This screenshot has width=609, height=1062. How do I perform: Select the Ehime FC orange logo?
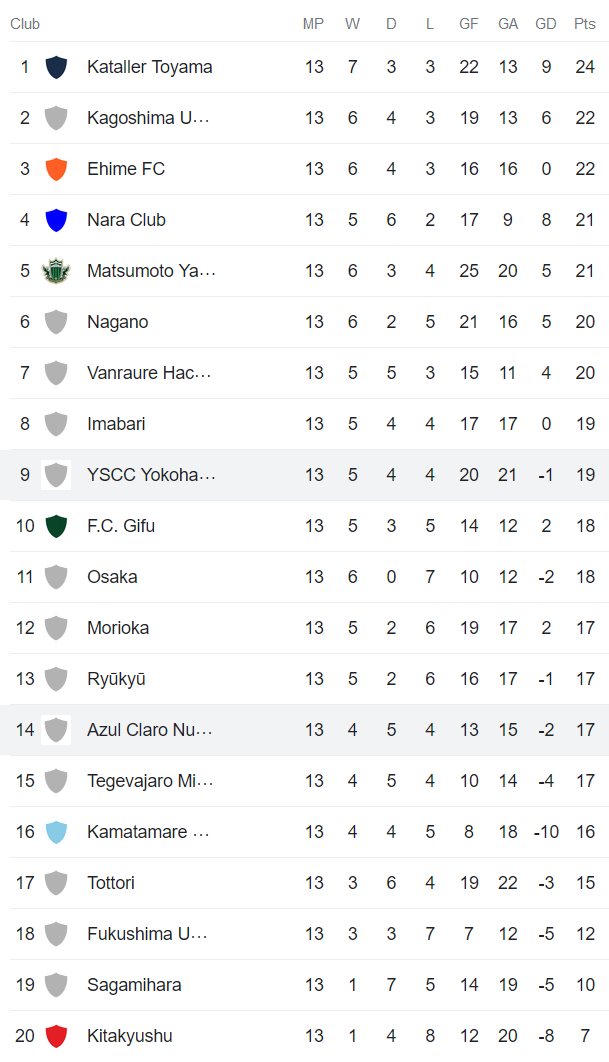click(57, 168)
